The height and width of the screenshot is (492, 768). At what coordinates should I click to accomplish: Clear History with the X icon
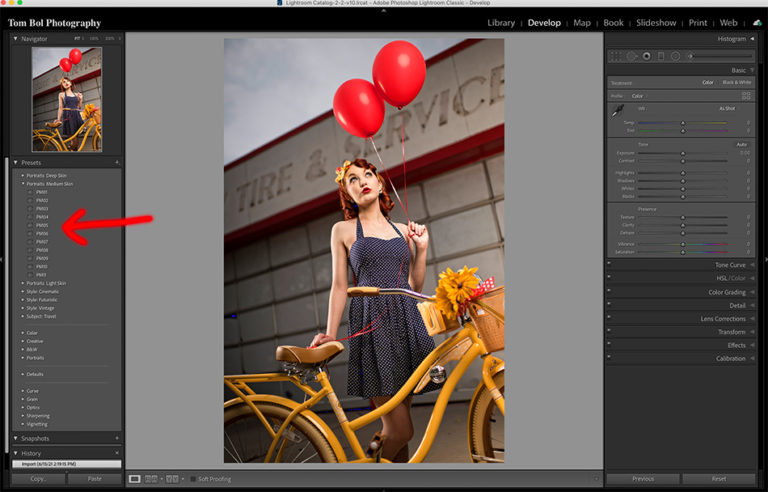click(117, 453)
